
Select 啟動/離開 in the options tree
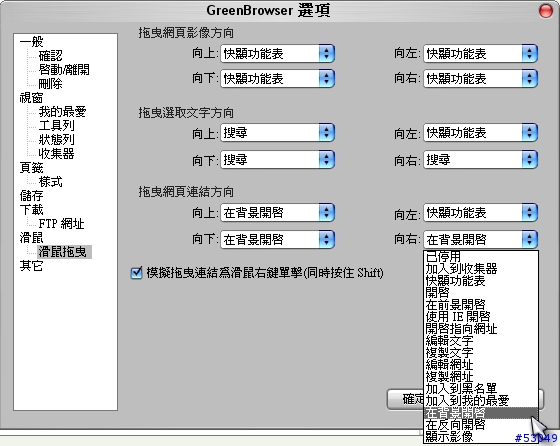click(x=64, y=70)
